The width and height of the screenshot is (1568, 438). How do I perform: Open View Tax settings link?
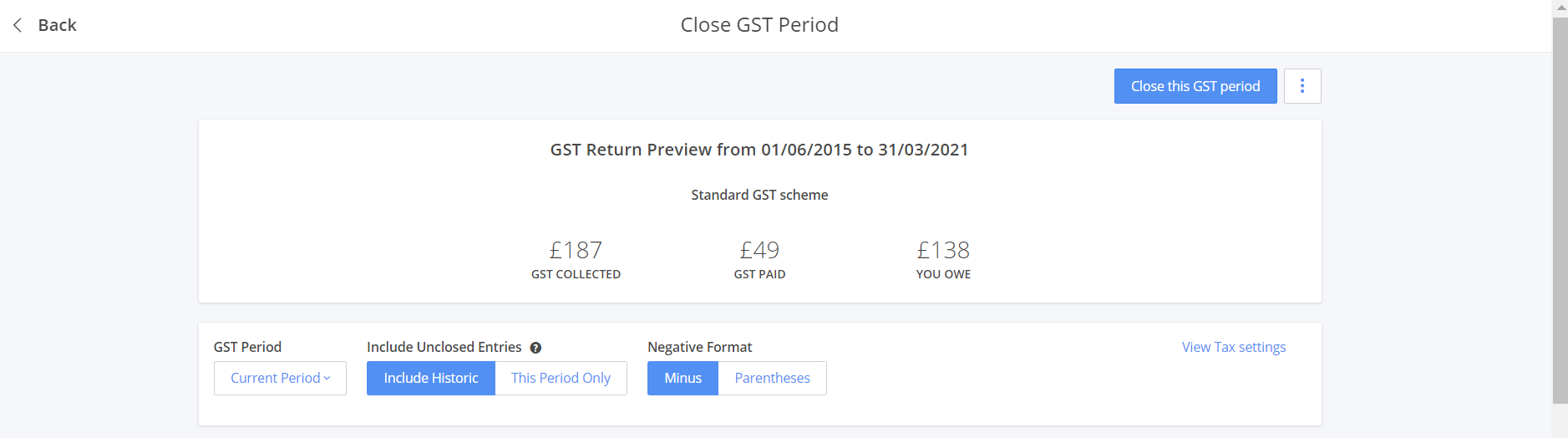[x=1234, y=347]
